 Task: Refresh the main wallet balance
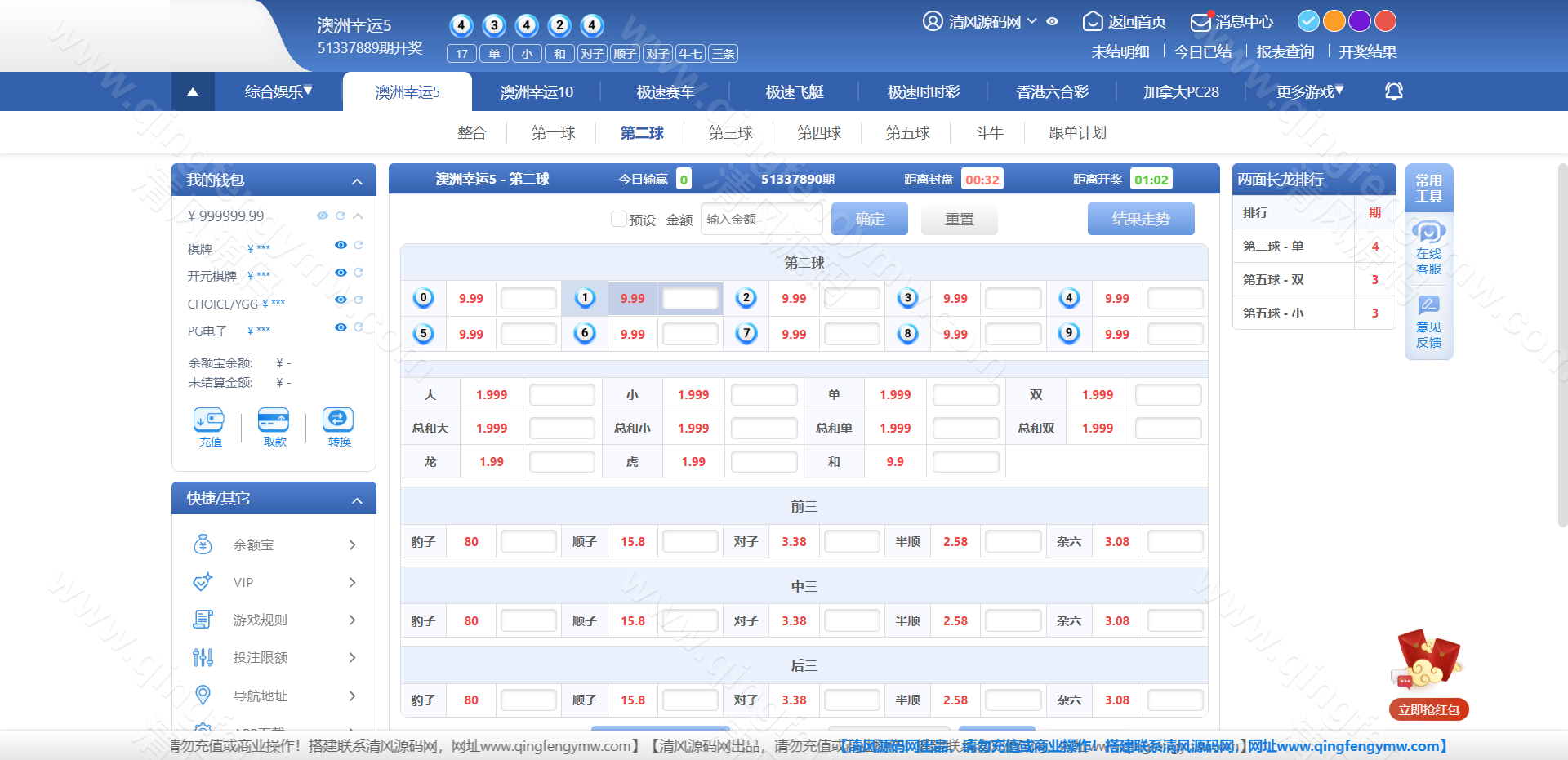(x=341, y=216)
